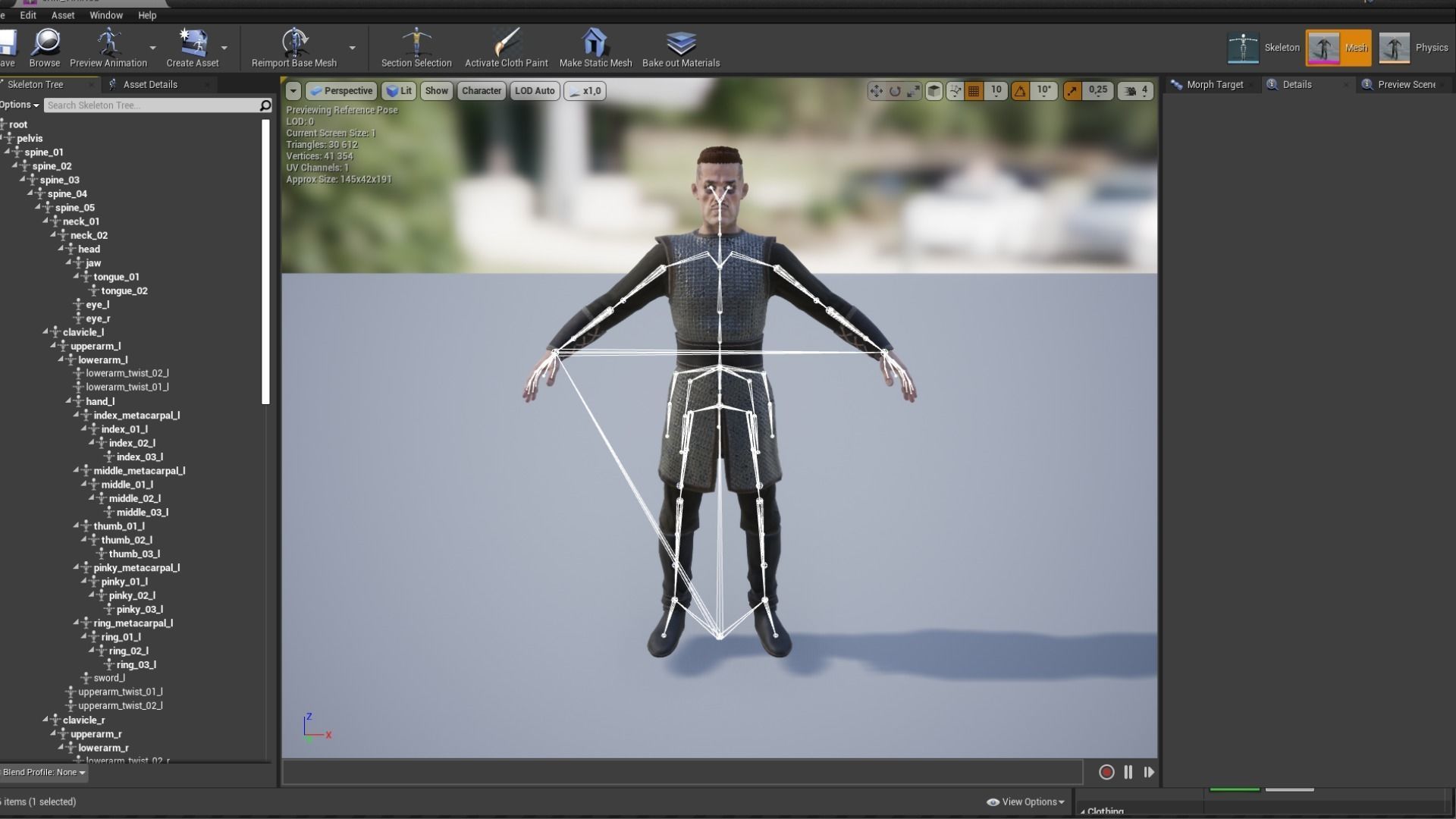Select the rotate transform gizmo
This screenshot has height=819, width=1456.
click(x=895, y=91)
